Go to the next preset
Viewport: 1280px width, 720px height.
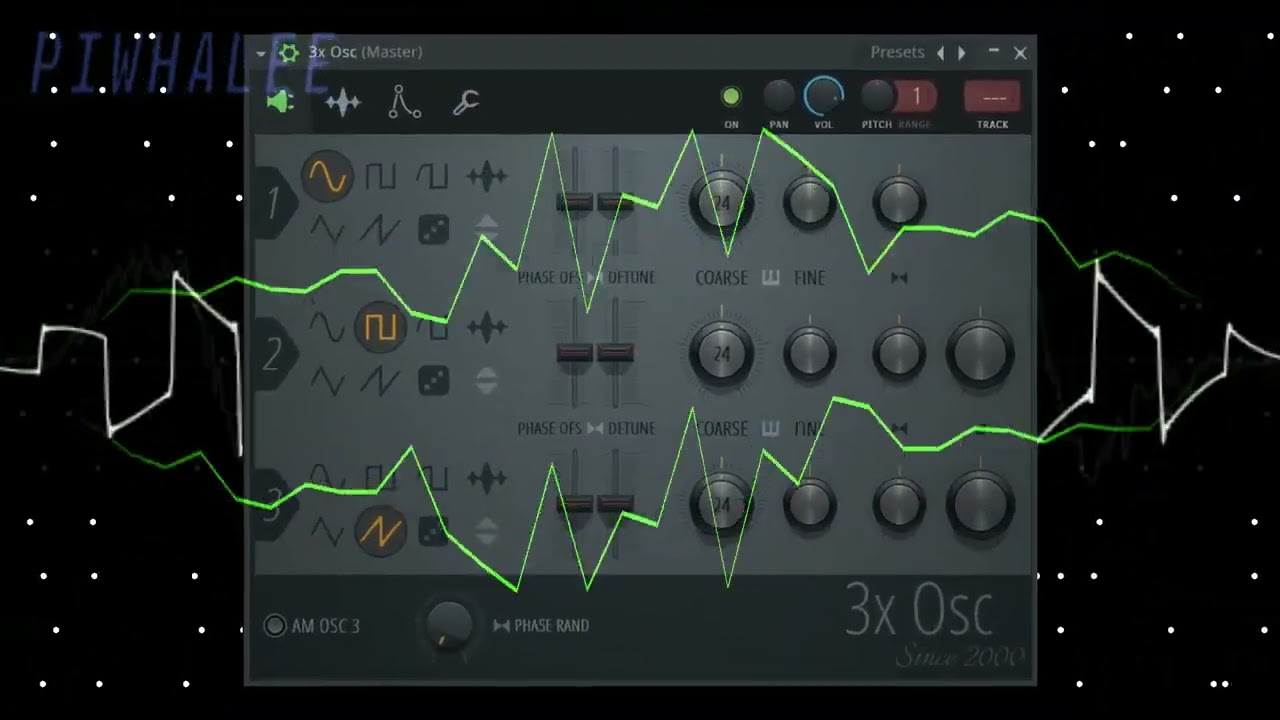(962, 53)
